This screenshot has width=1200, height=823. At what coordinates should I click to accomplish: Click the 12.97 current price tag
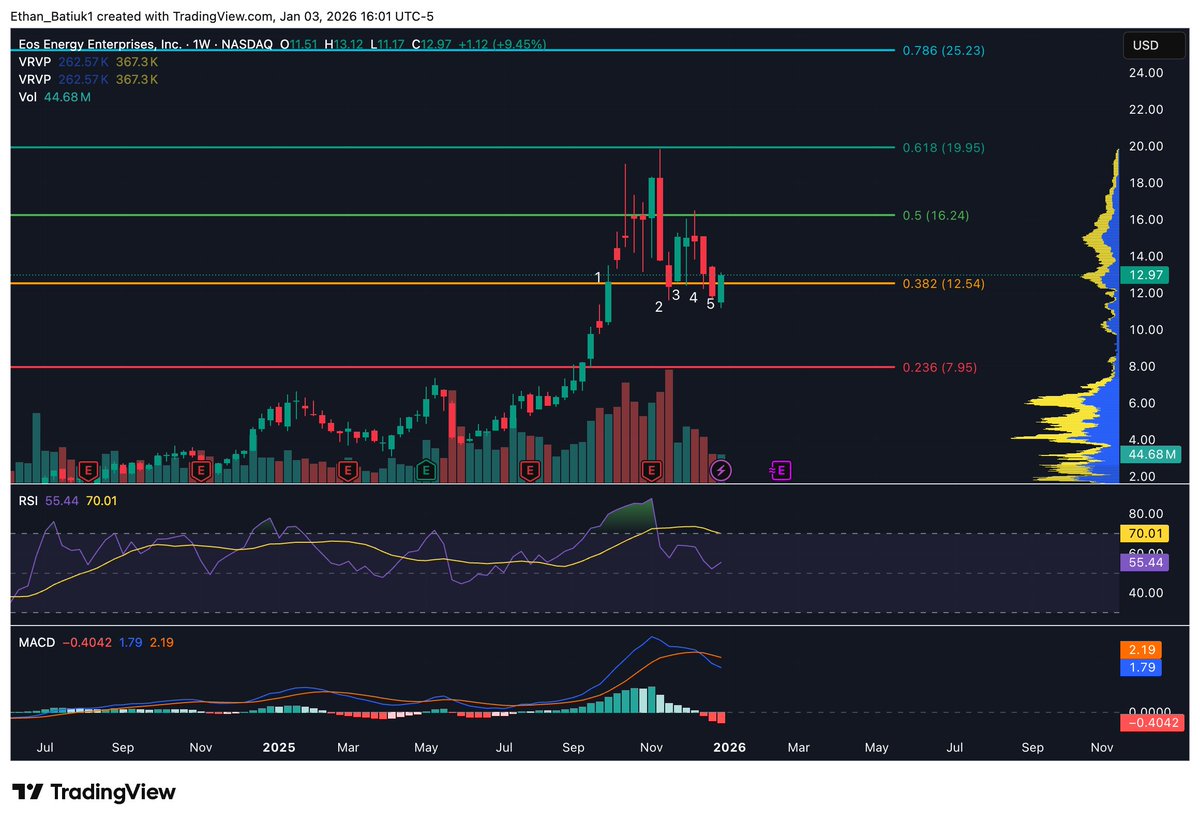pos(1145,274)
